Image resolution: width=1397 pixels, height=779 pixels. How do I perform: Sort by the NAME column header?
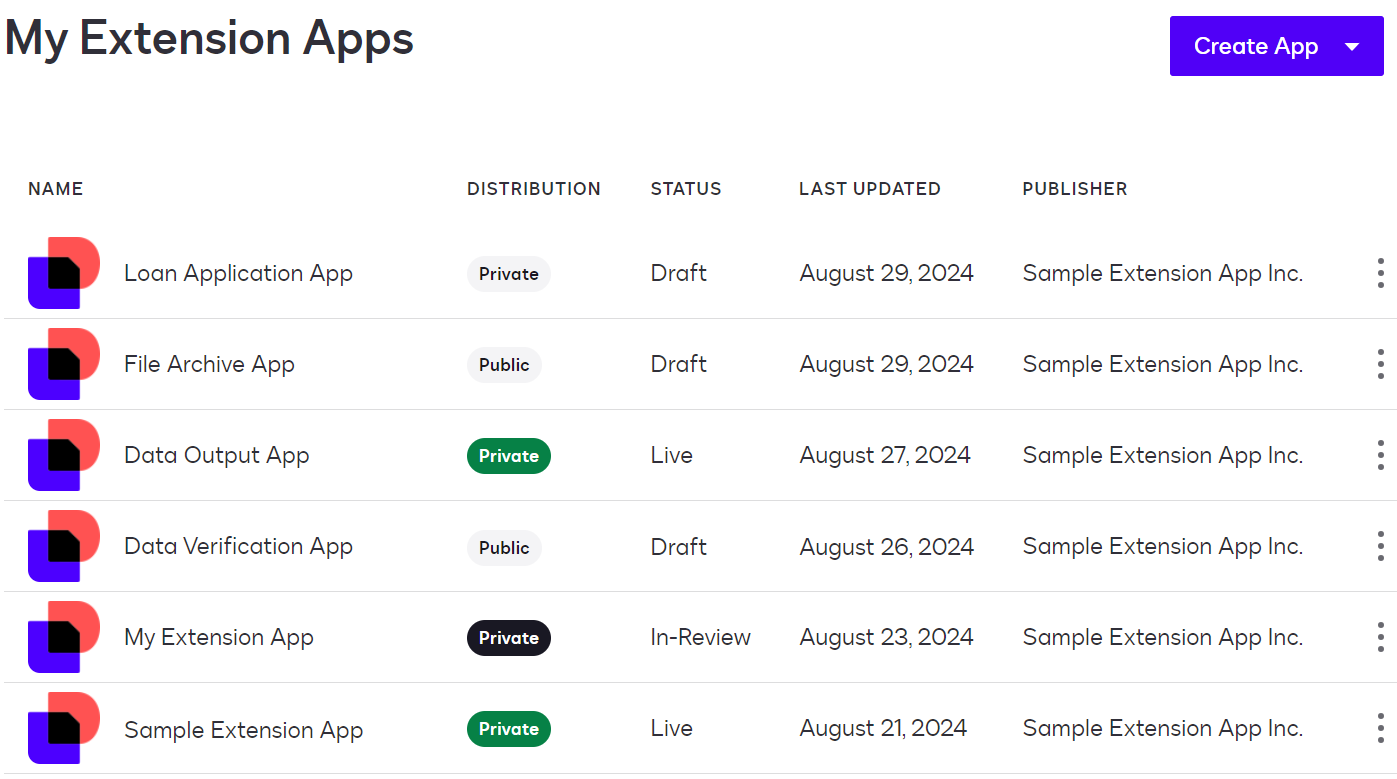[x=55, y=188]
